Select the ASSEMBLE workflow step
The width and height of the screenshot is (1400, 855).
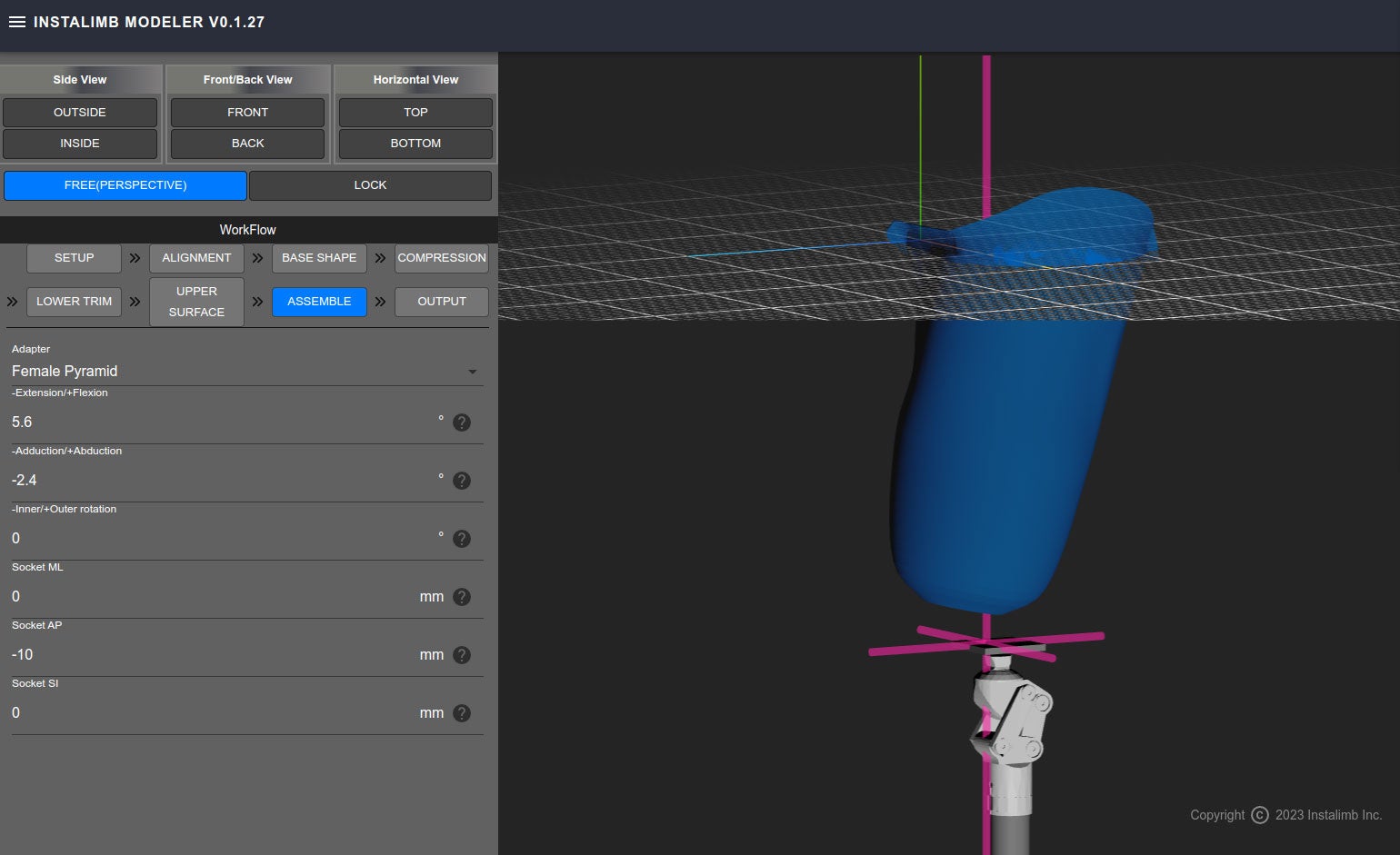[x=319, y=302]
